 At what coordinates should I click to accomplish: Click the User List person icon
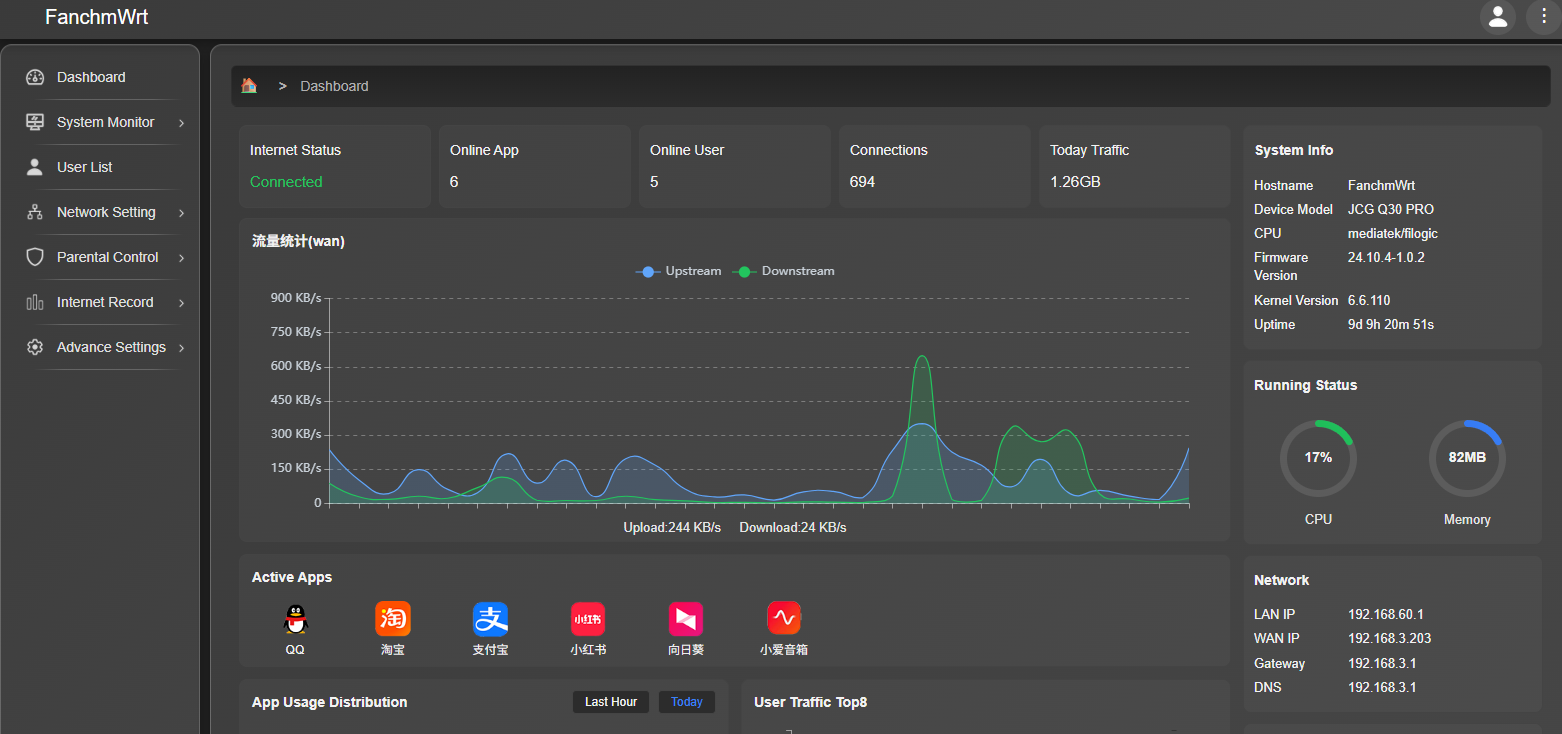tap(35, 166)
